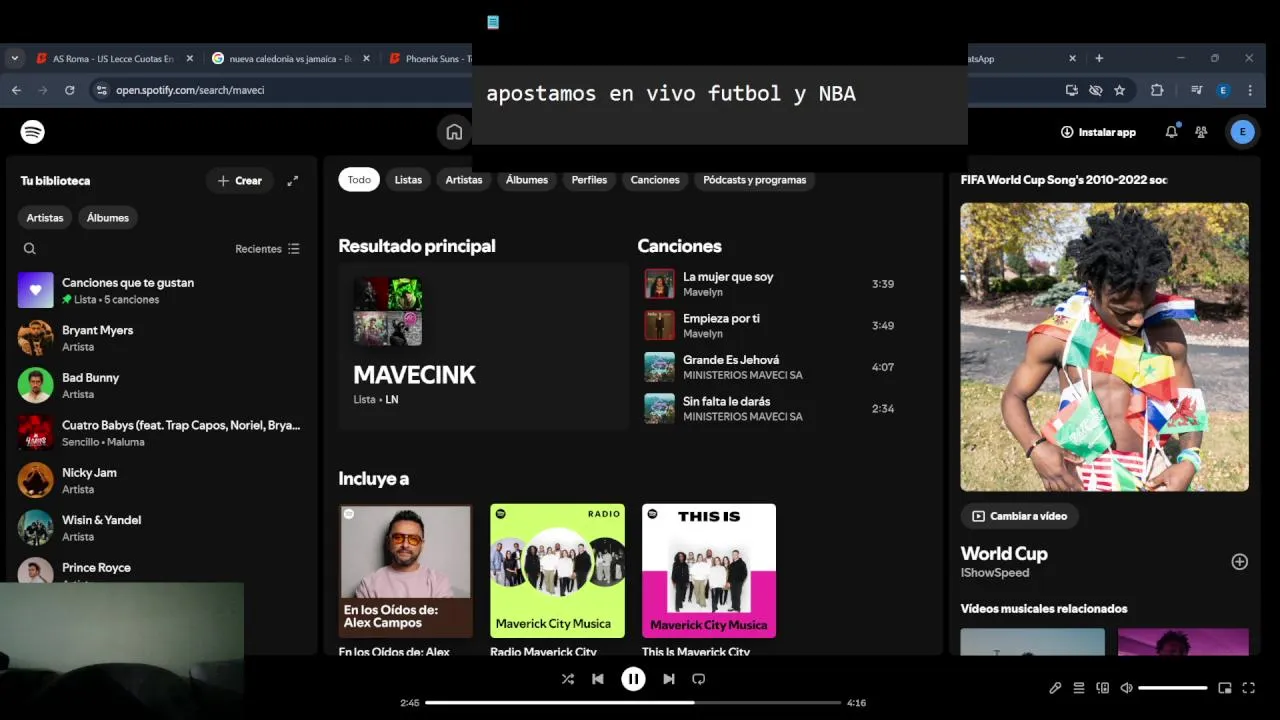1280x720 pixels.
Task: Open the friends activity icon
Action: coord(1201,132)
